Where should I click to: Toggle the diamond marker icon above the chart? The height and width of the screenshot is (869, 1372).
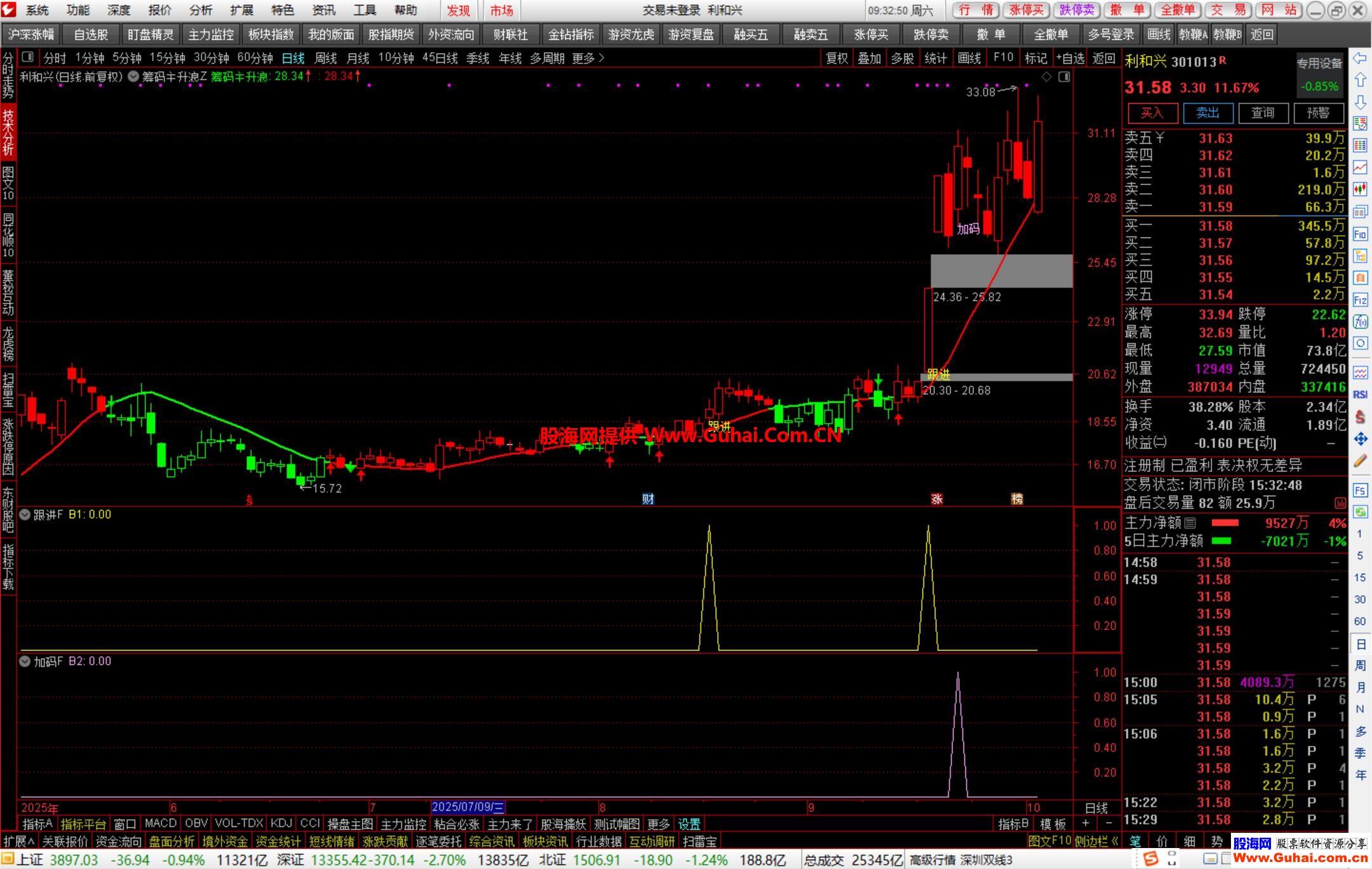point(1046,77)
